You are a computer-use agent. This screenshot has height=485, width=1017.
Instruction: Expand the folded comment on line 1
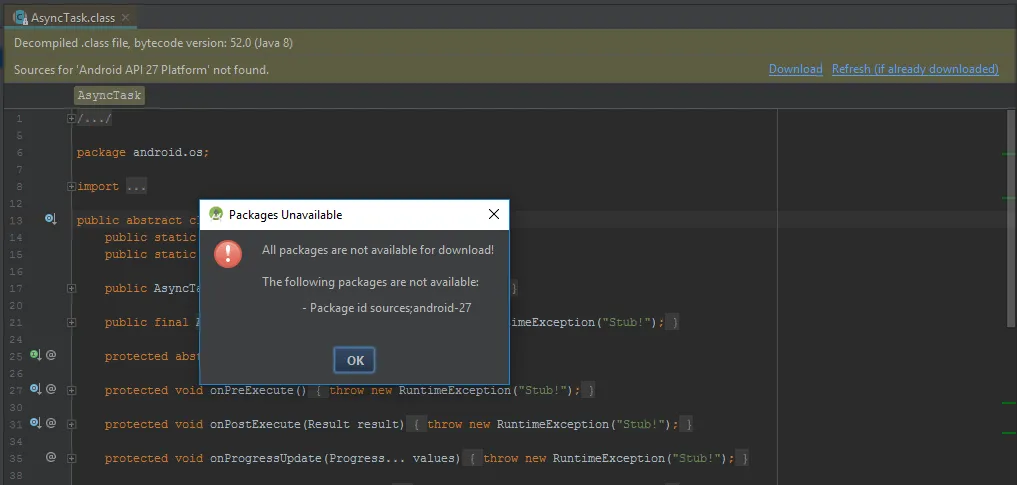tap(71, 119)
